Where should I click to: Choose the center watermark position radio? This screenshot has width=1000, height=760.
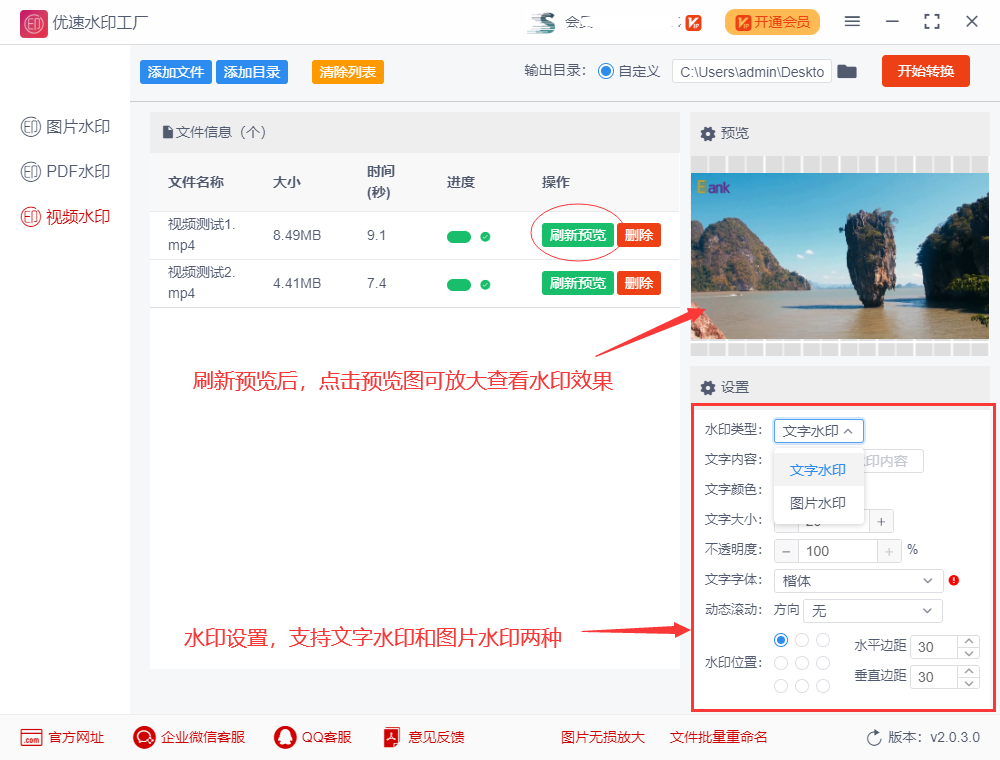coord(801,663)
